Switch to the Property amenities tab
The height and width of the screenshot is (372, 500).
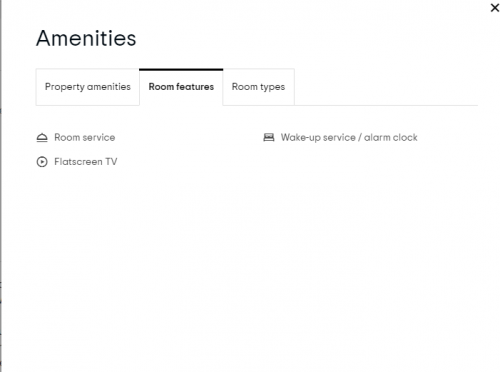pos(88,87)
